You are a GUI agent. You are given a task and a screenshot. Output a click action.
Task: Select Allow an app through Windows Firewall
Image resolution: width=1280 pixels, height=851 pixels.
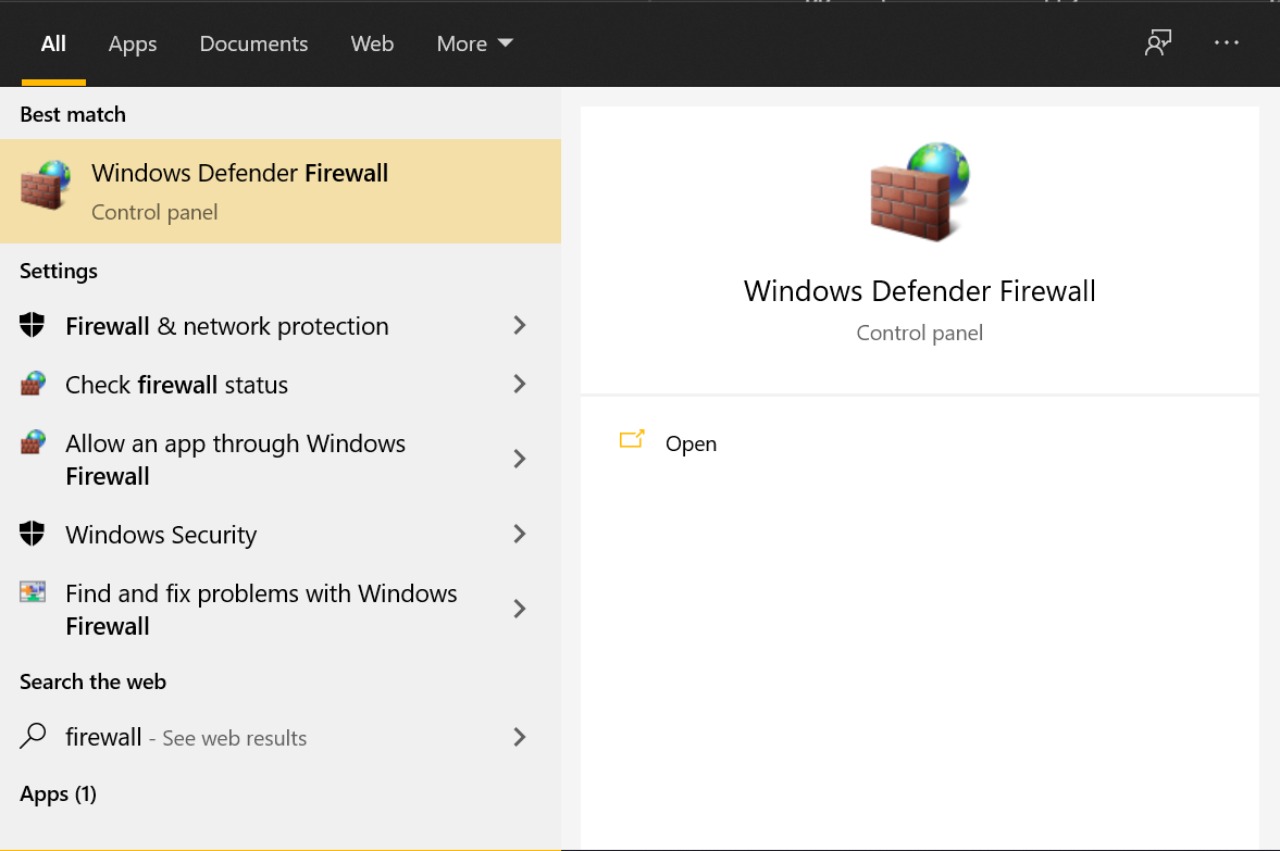click(x=280, y=460)
